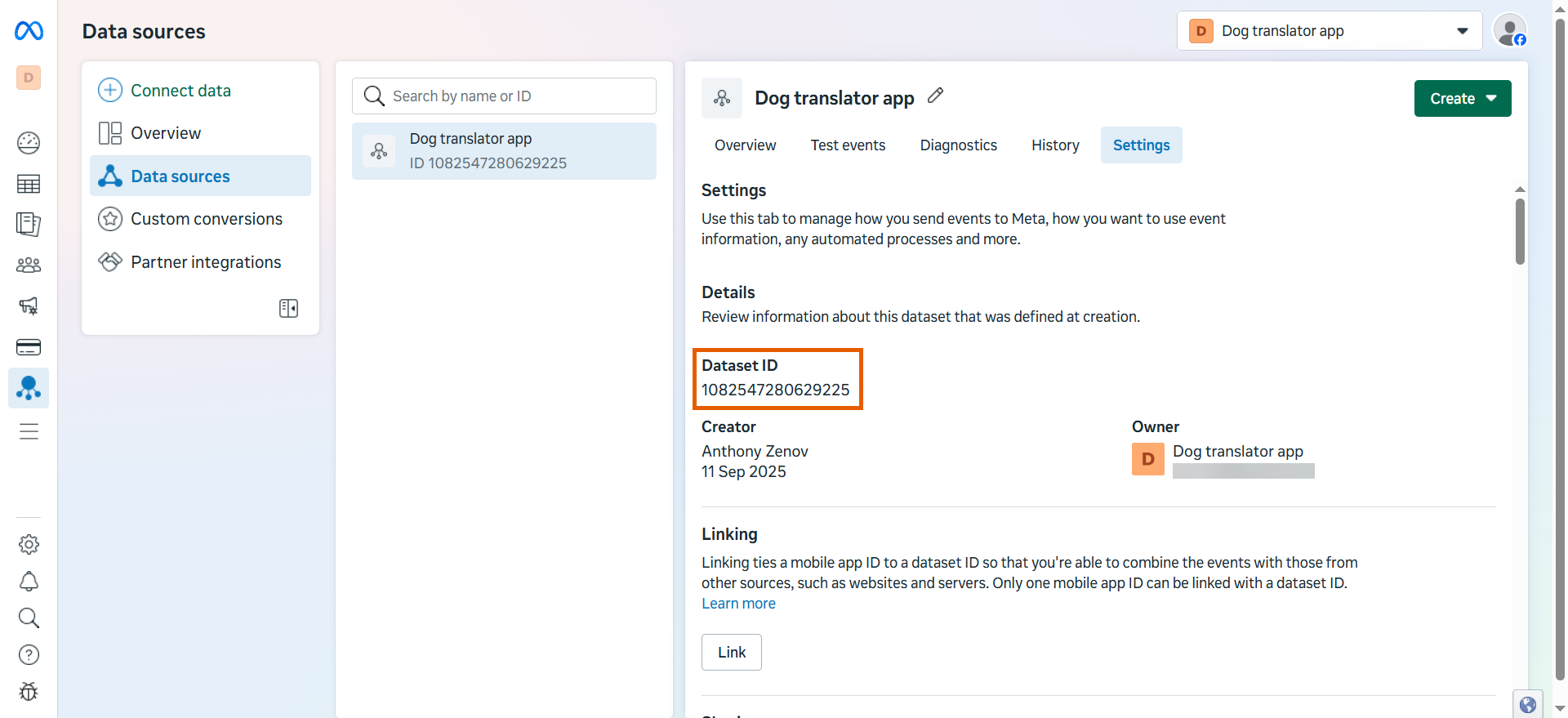Switch to the Test events tab

848,145
